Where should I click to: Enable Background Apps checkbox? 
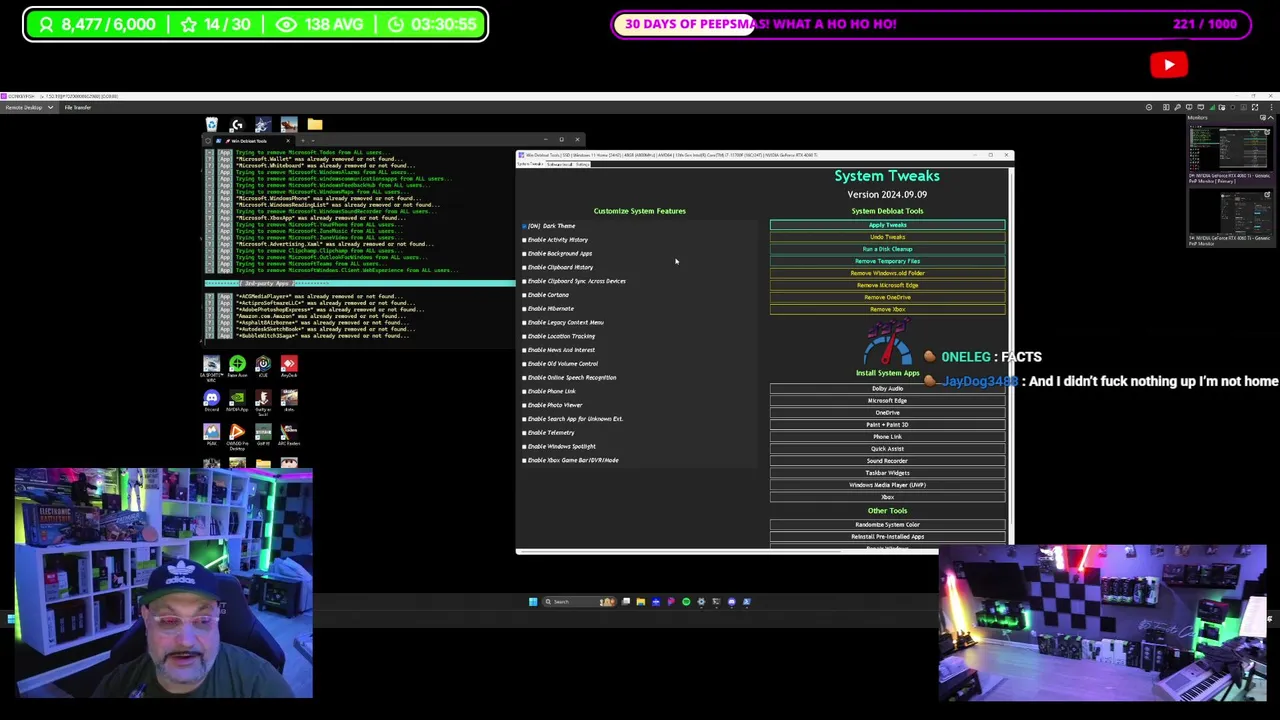(524, 254)
